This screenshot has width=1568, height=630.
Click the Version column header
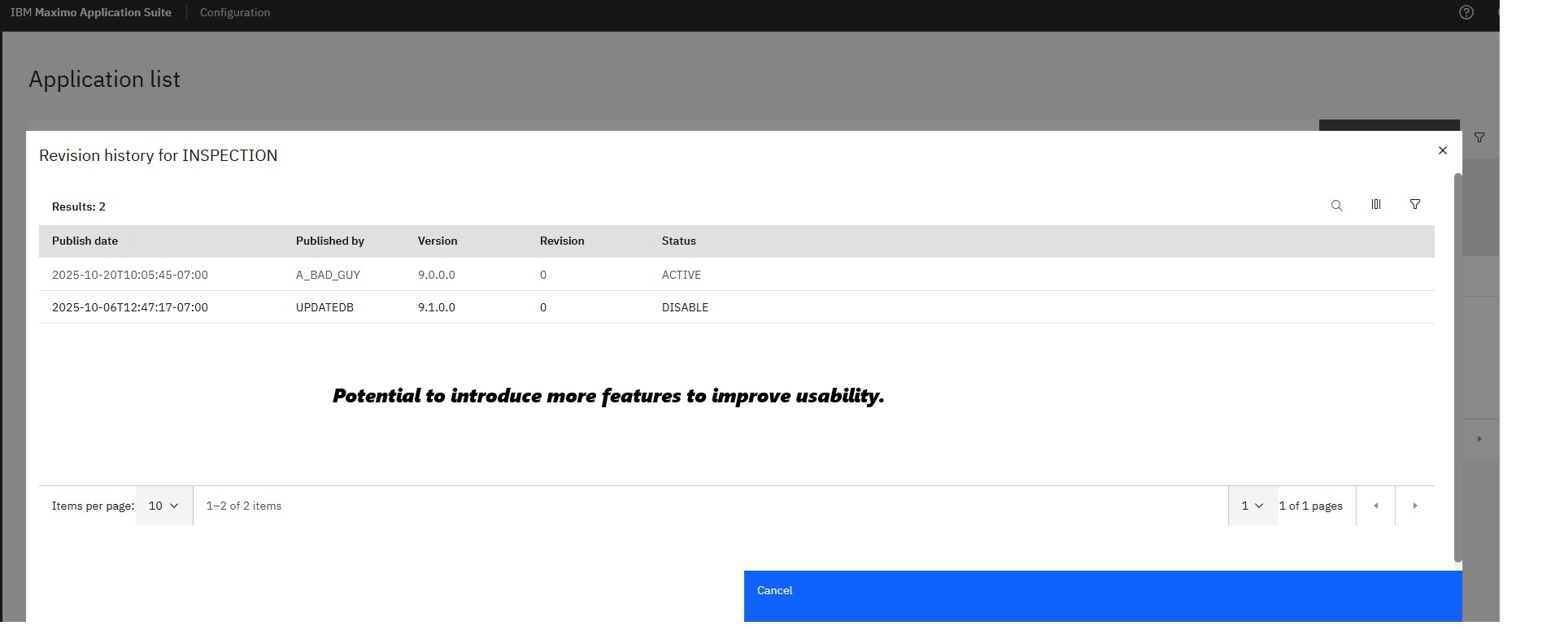tap(438, 241)
